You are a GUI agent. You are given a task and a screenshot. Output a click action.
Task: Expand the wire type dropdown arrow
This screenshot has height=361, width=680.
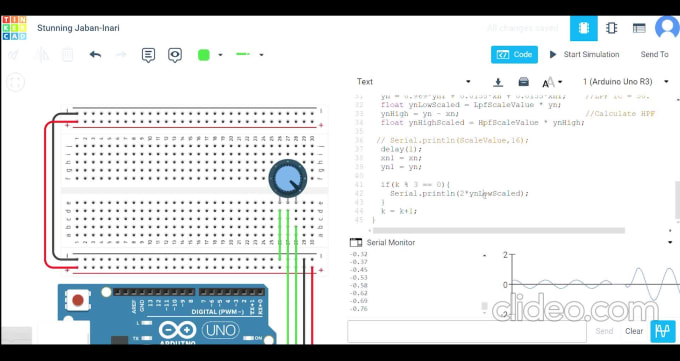coord(262,55)
